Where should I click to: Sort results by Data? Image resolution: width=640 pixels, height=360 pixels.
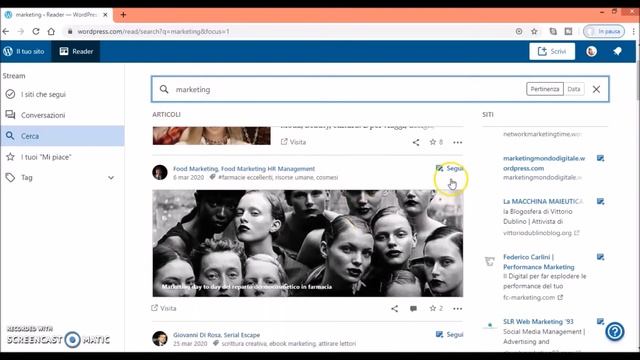(x=573, y=89)
